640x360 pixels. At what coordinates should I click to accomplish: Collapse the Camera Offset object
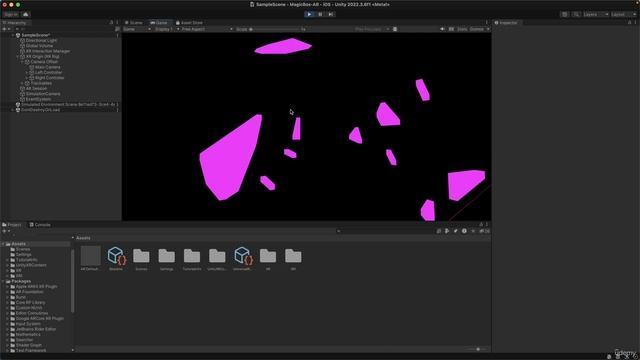pos(22,62)
